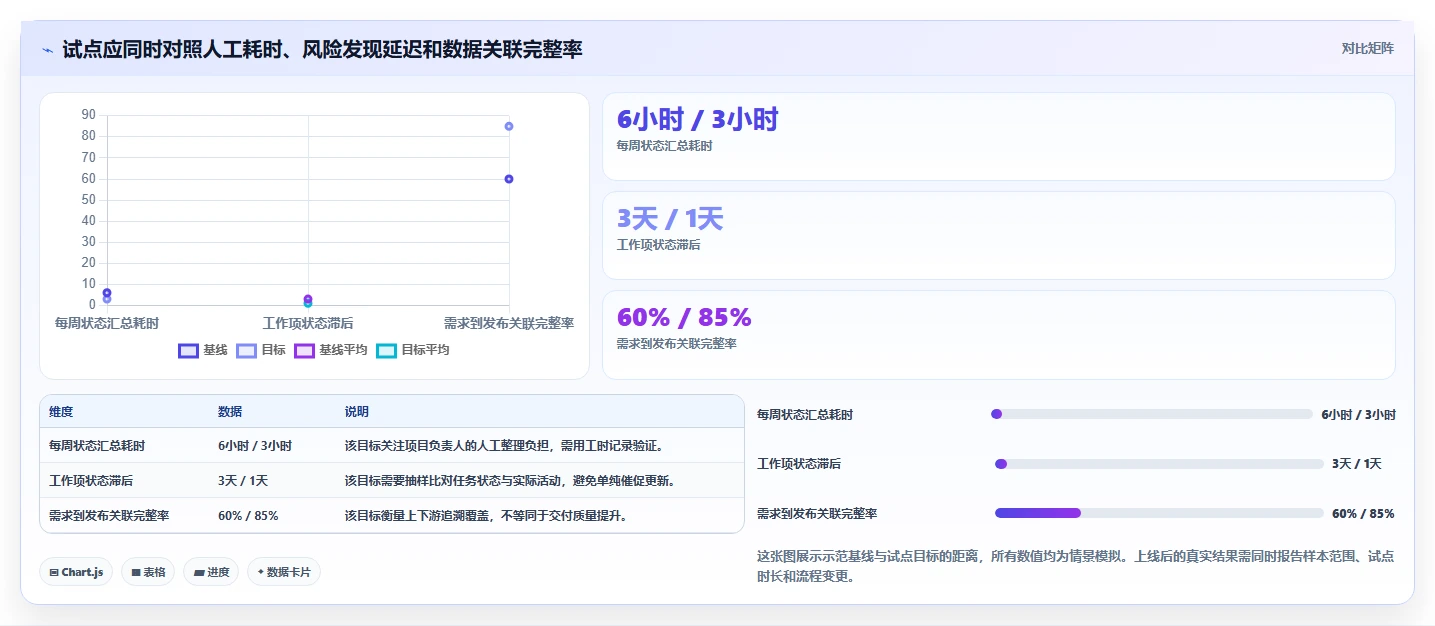The height and width of the screenshot is (626, 1435).
Task: Select the 数据卡片 tag chip
Action: click(x=284, y=572)
